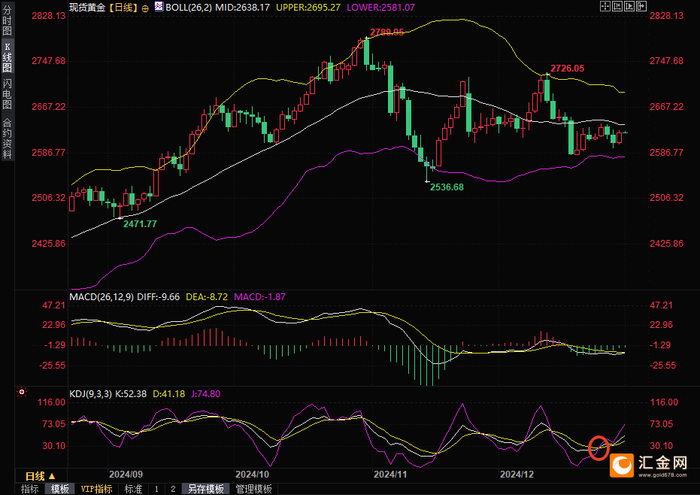Click the red sun icon beside KDJ
Image resolution: width=700 pixels, height=495 pixels.
coord(21,392)
